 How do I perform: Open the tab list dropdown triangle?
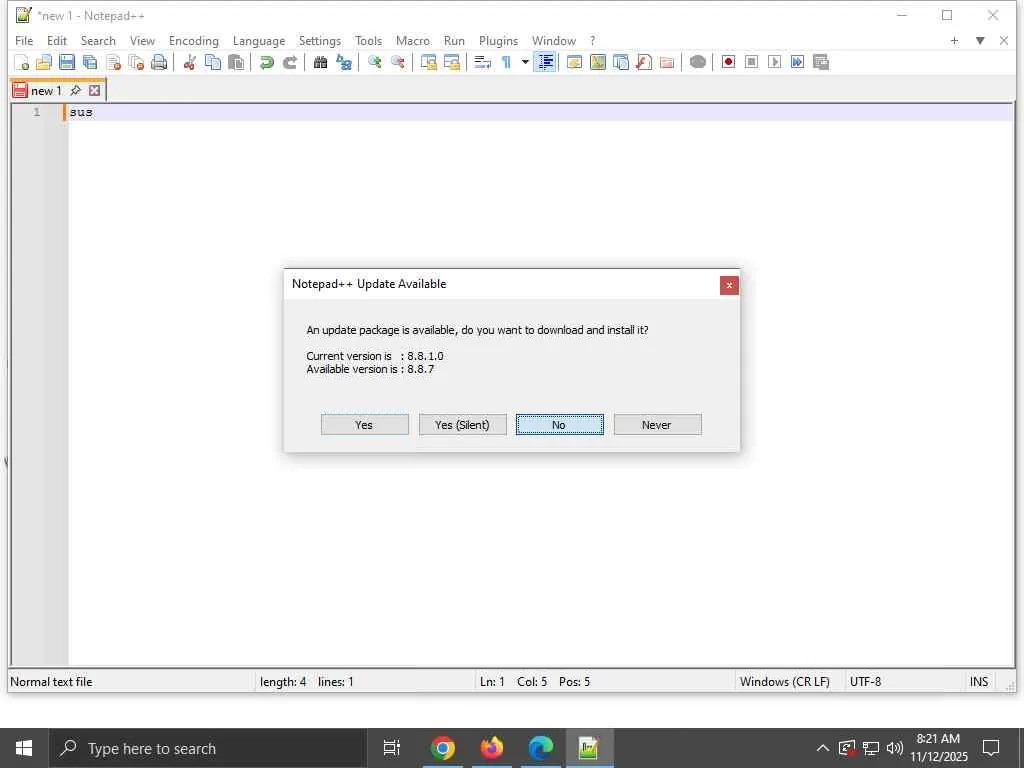[x=980, y=40]
